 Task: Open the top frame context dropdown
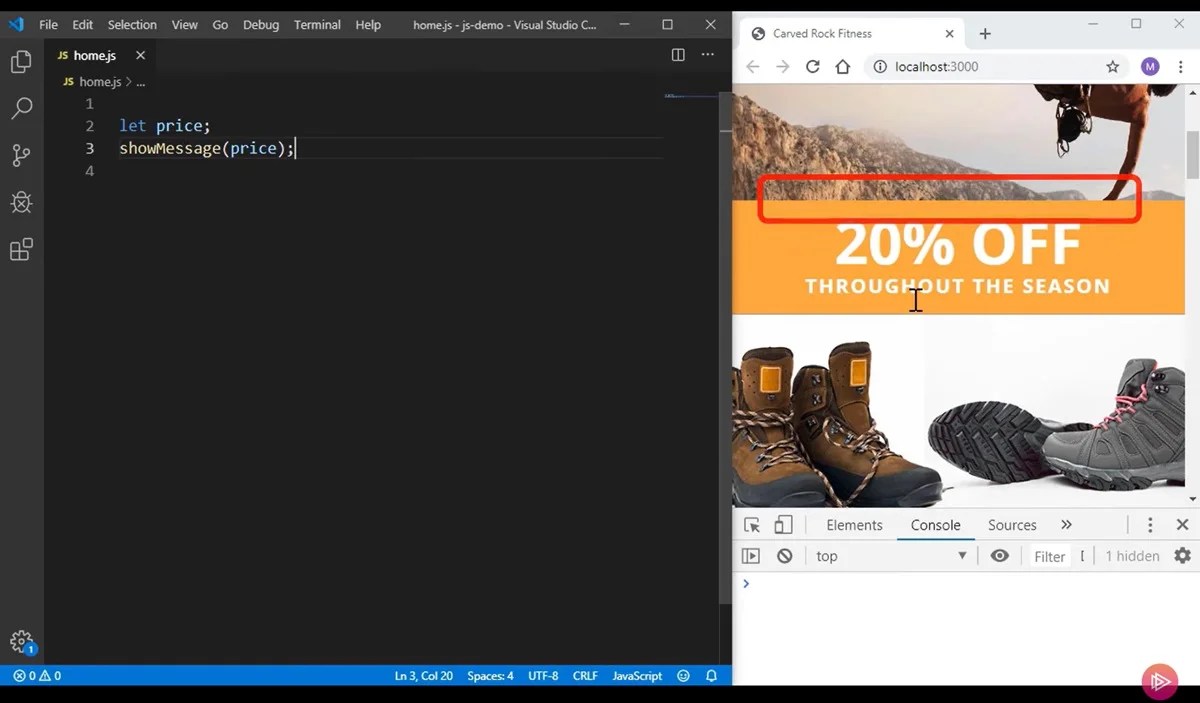(x=890, y=556)
